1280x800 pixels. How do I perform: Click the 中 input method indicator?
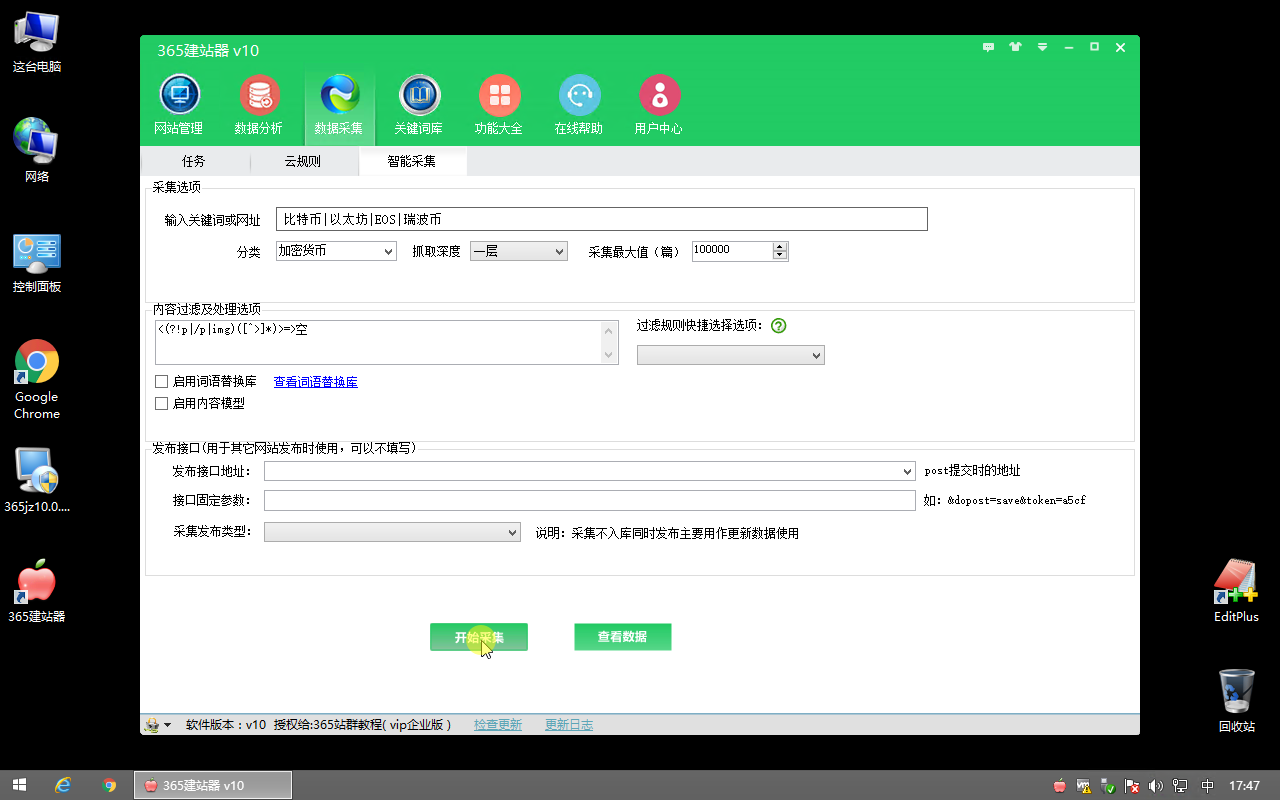click(x=1207, y=786)
